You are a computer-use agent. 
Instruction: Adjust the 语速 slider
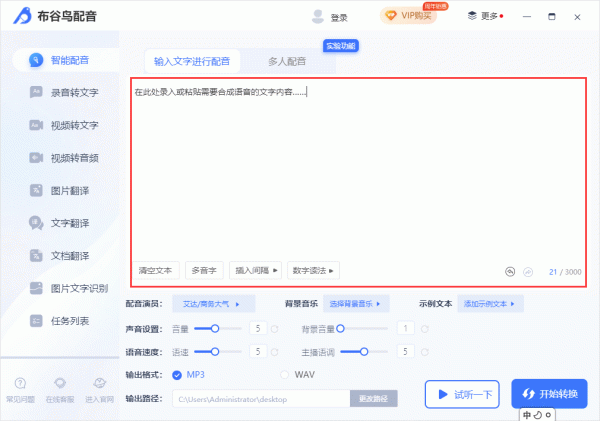[x=218, y=352]
